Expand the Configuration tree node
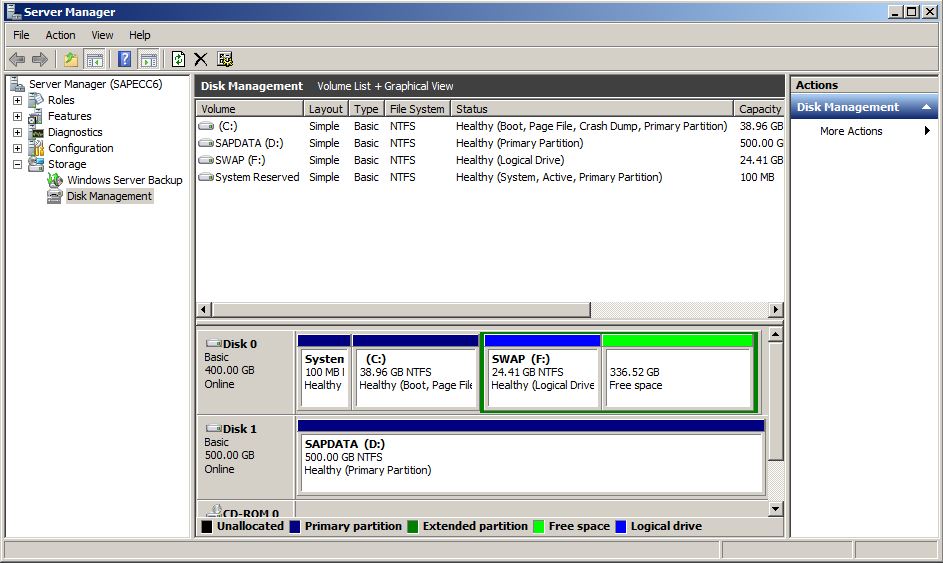 tap(17, 149)
